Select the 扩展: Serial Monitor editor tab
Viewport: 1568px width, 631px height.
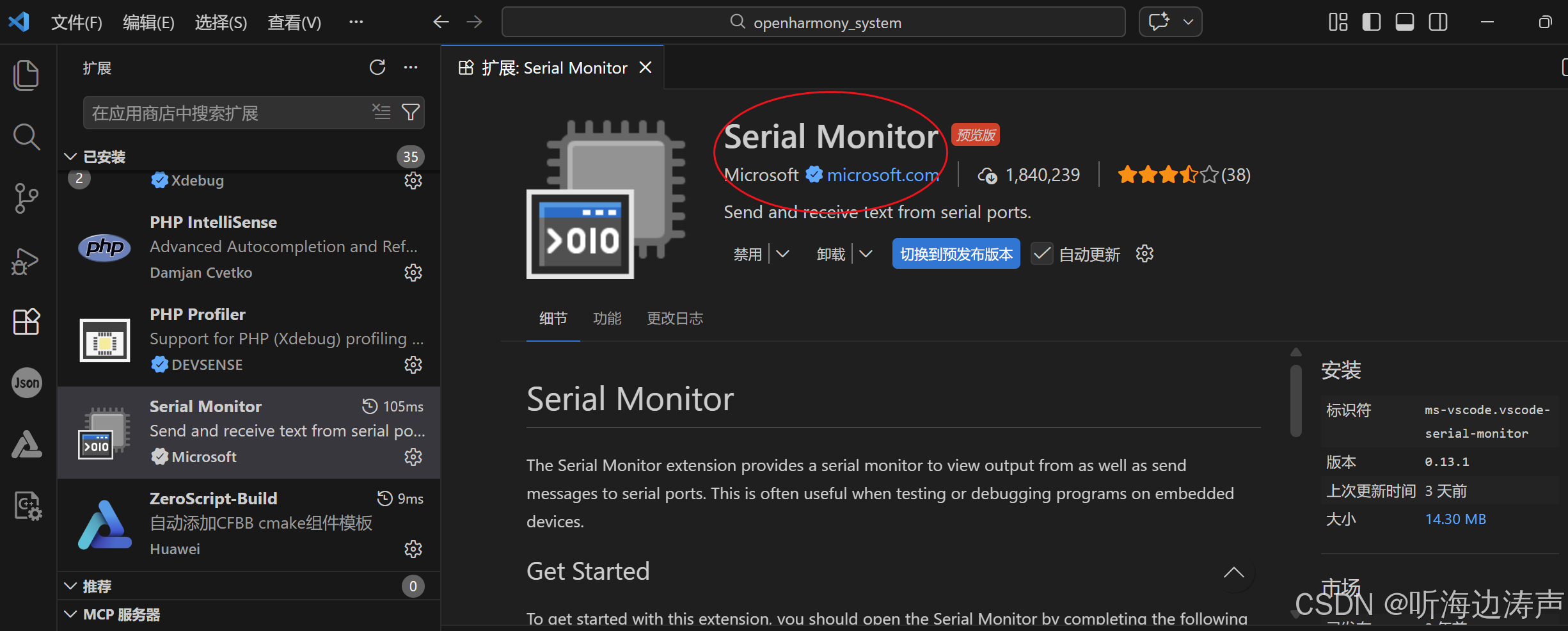[x=553, y=68]
